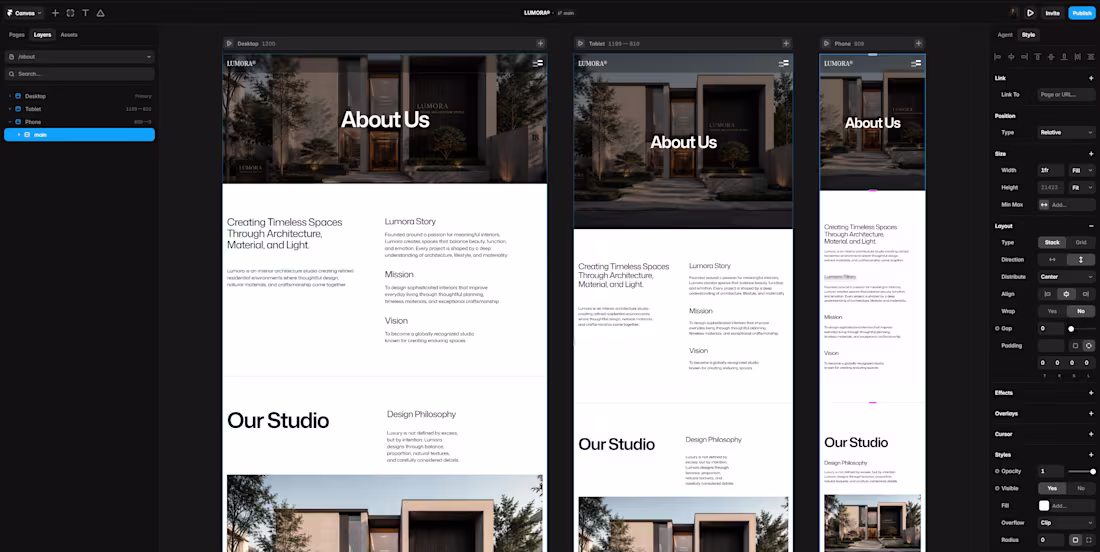
Task: Open the Canvas menu with Framer logo
Action: coord(25,13)
